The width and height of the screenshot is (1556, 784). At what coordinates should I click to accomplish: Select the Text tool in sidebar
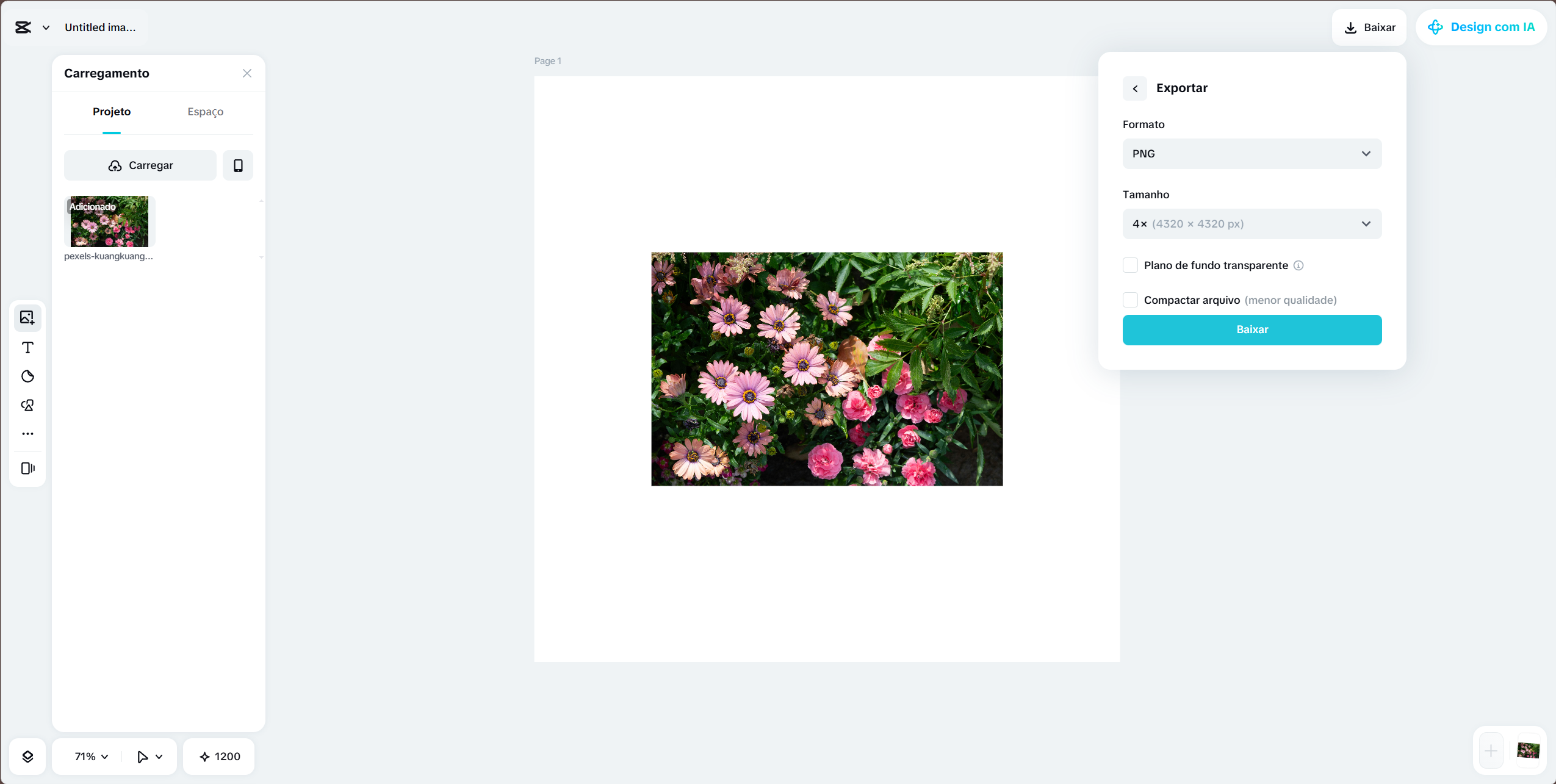pyautogui.click(x=27, y=347)
